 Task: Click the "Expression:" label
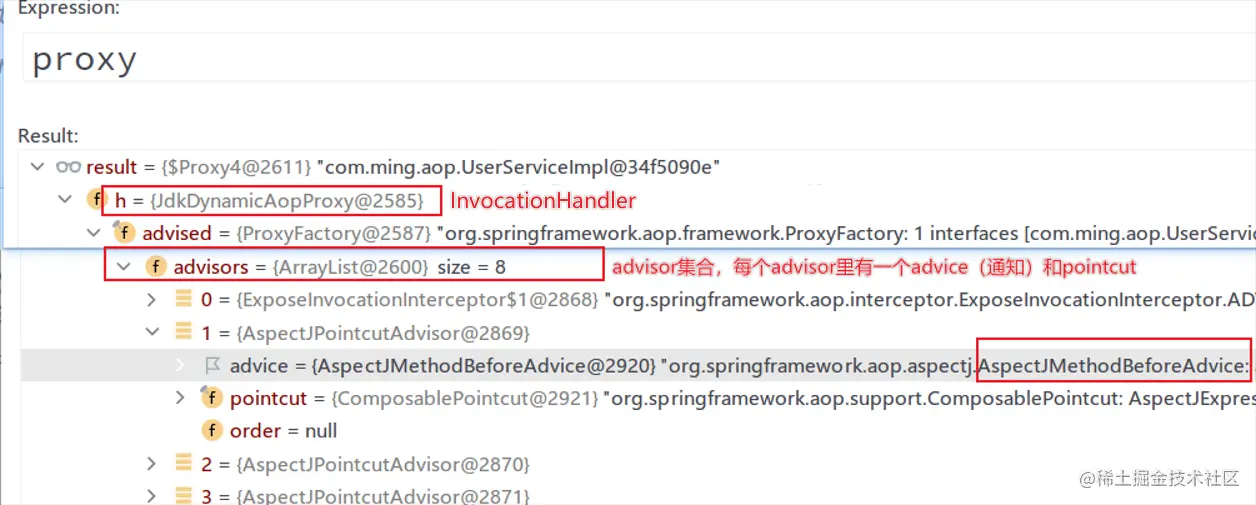coord(68,8)
